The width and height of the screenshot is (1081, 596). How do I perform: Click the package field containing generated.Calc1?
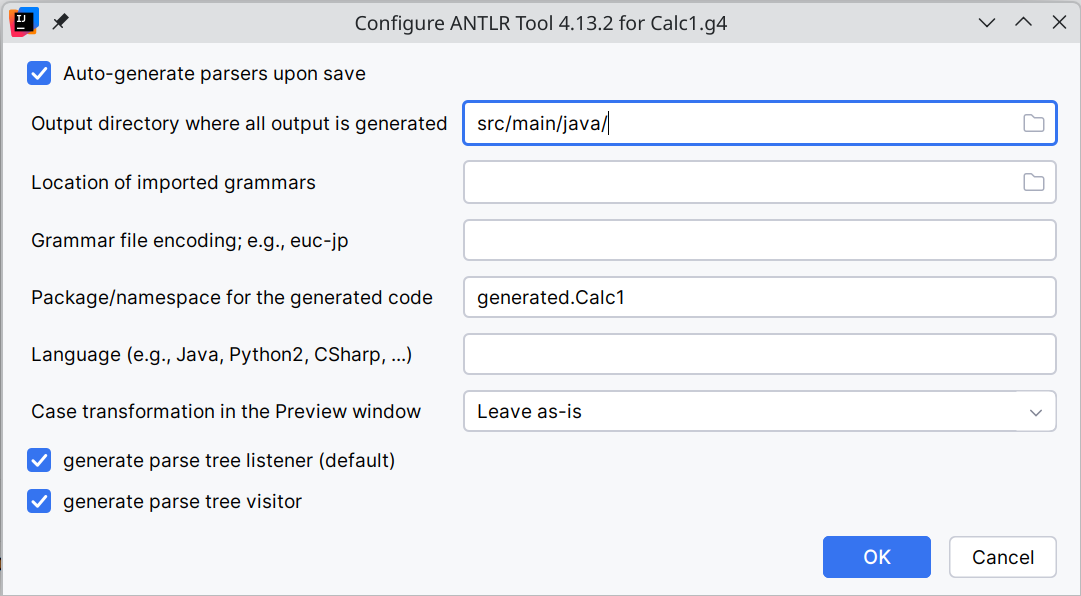click(759, 297)
